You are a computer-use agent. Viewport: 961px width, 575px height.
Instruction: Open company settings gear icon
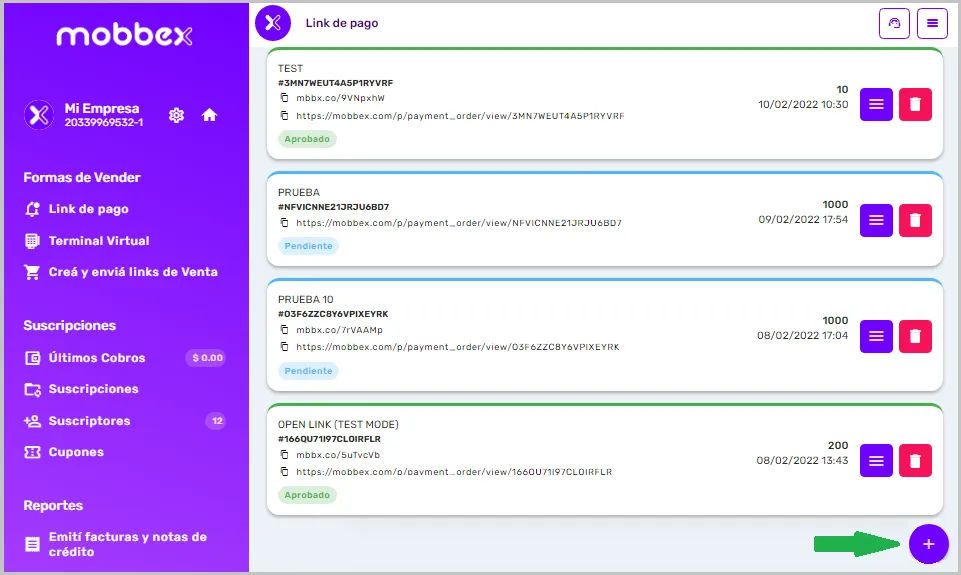pos(177,115)
